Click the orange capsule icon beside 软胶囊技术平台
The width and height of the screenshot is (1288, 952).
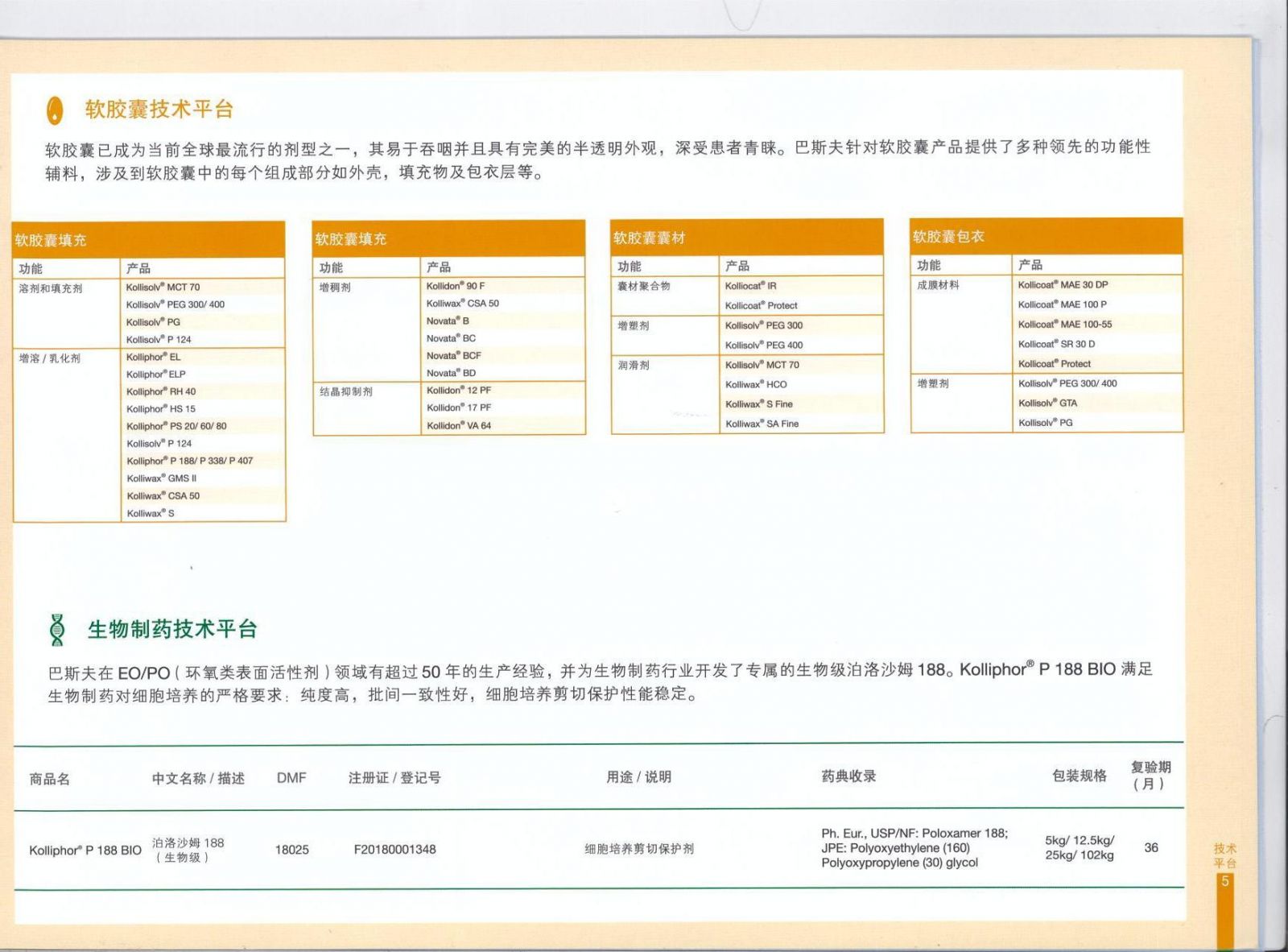[55, 110]
